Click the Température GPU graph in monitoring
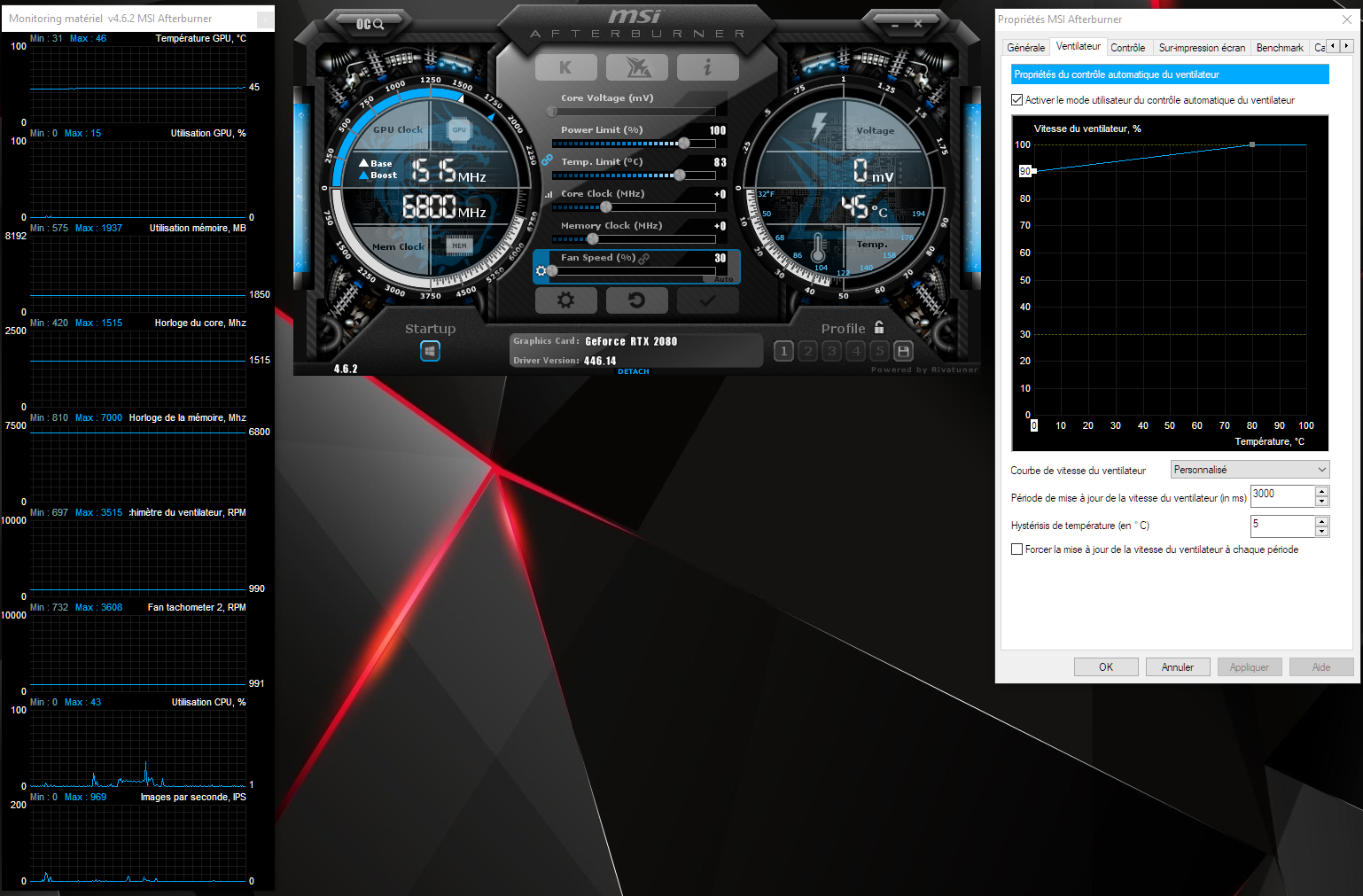The height and width of the screenshot is (896, 1363). click(x=138, y=84)
